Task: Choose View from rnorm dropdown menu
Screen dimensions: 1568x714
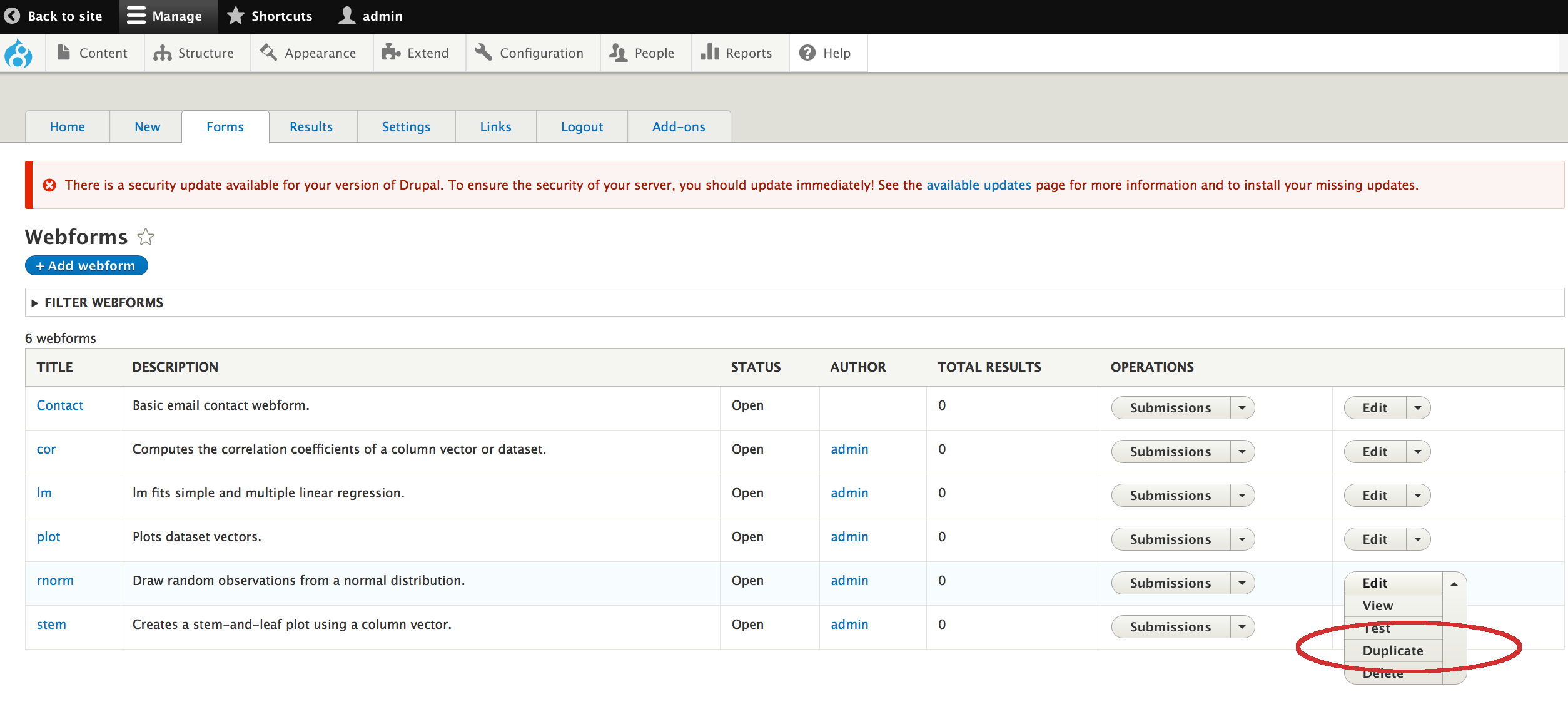Action: pyautogui.click(x=1393, y=606)
